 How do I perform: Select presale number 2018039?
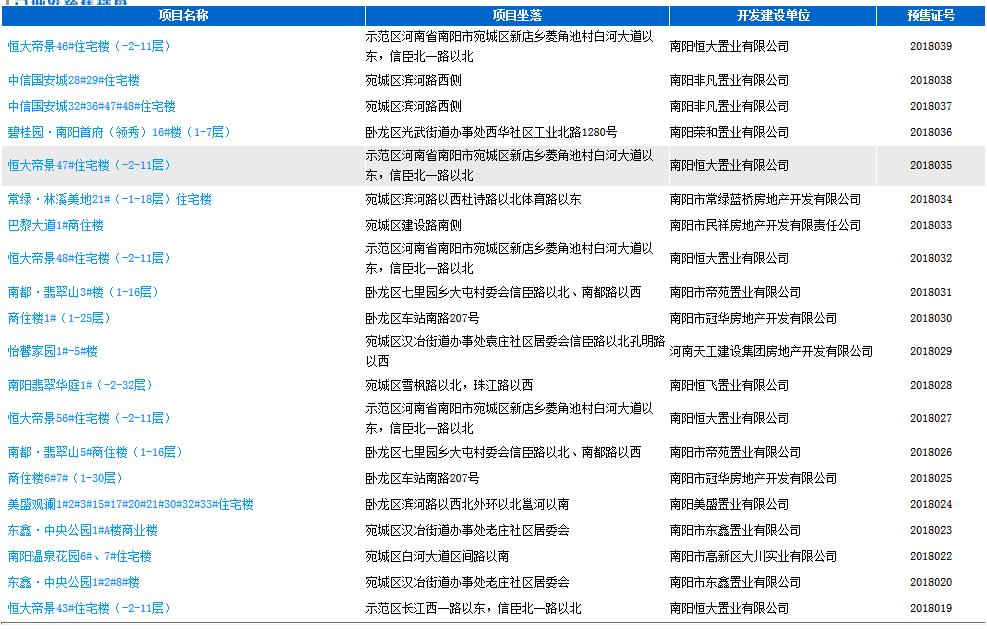click(x=931, y=46)
